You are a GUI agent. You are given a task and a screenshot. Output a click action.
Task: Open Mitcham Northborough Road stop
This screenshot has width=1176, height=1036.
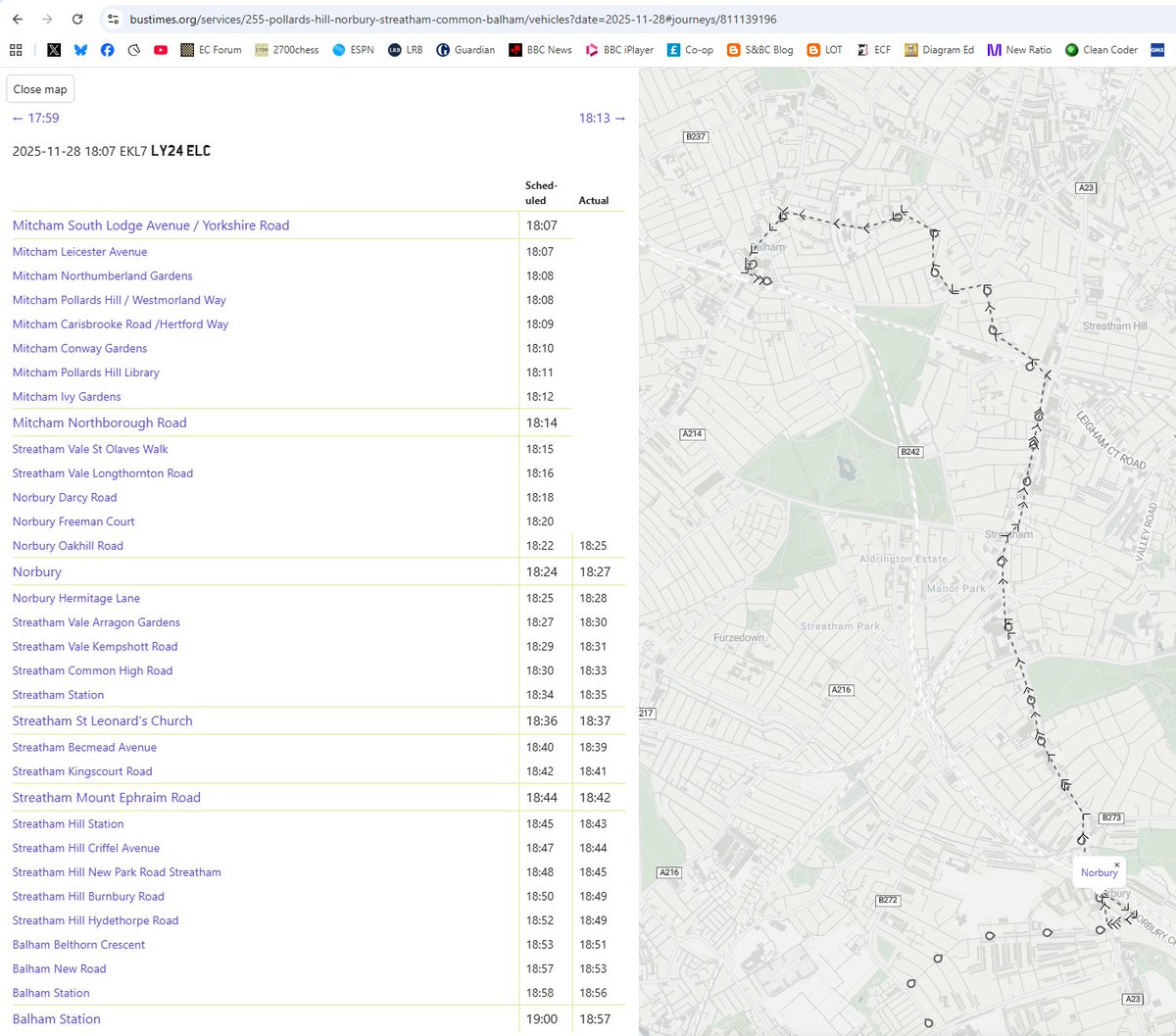(x=99, y=423)
